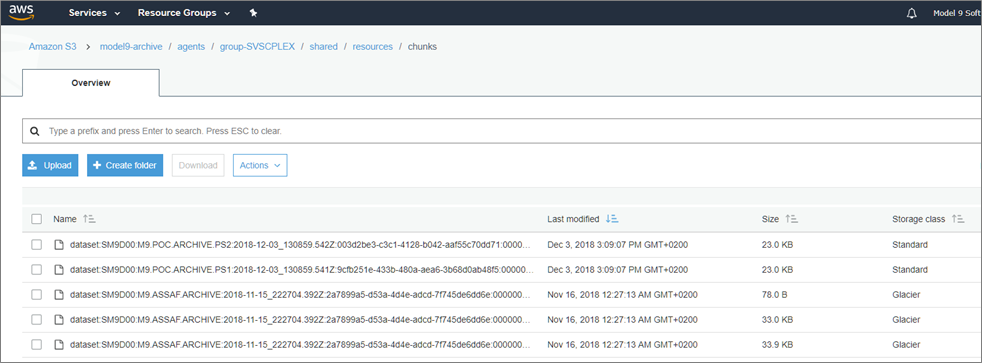This screenshot has width=982, height=363.
Task: Click the pin favorites icon in header
Action: (253, 13)
